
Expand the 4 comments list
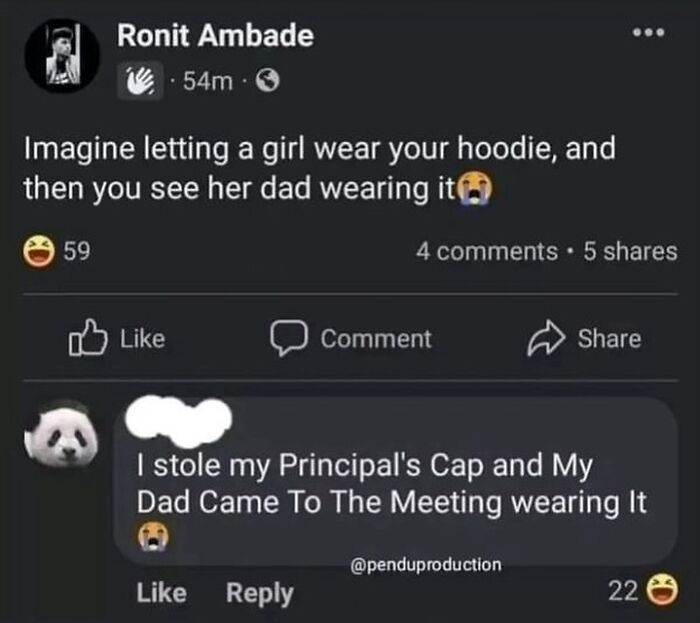484,252
